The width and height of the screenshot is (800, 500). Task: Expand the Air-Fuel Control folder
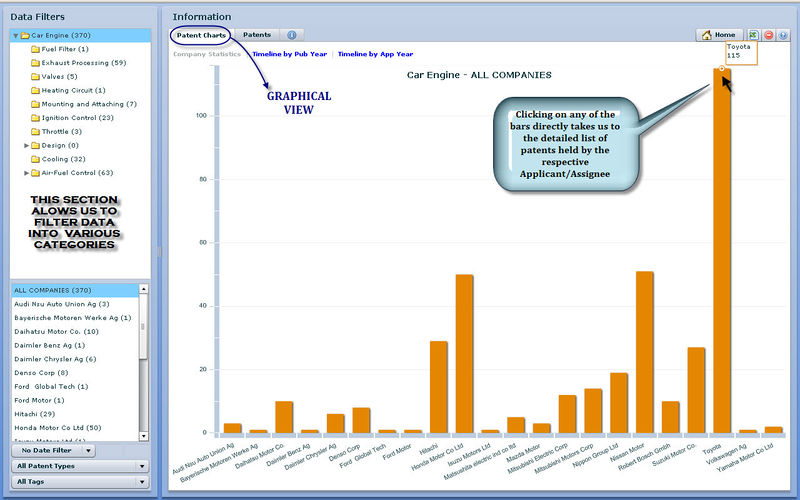(x=27, y=173)
